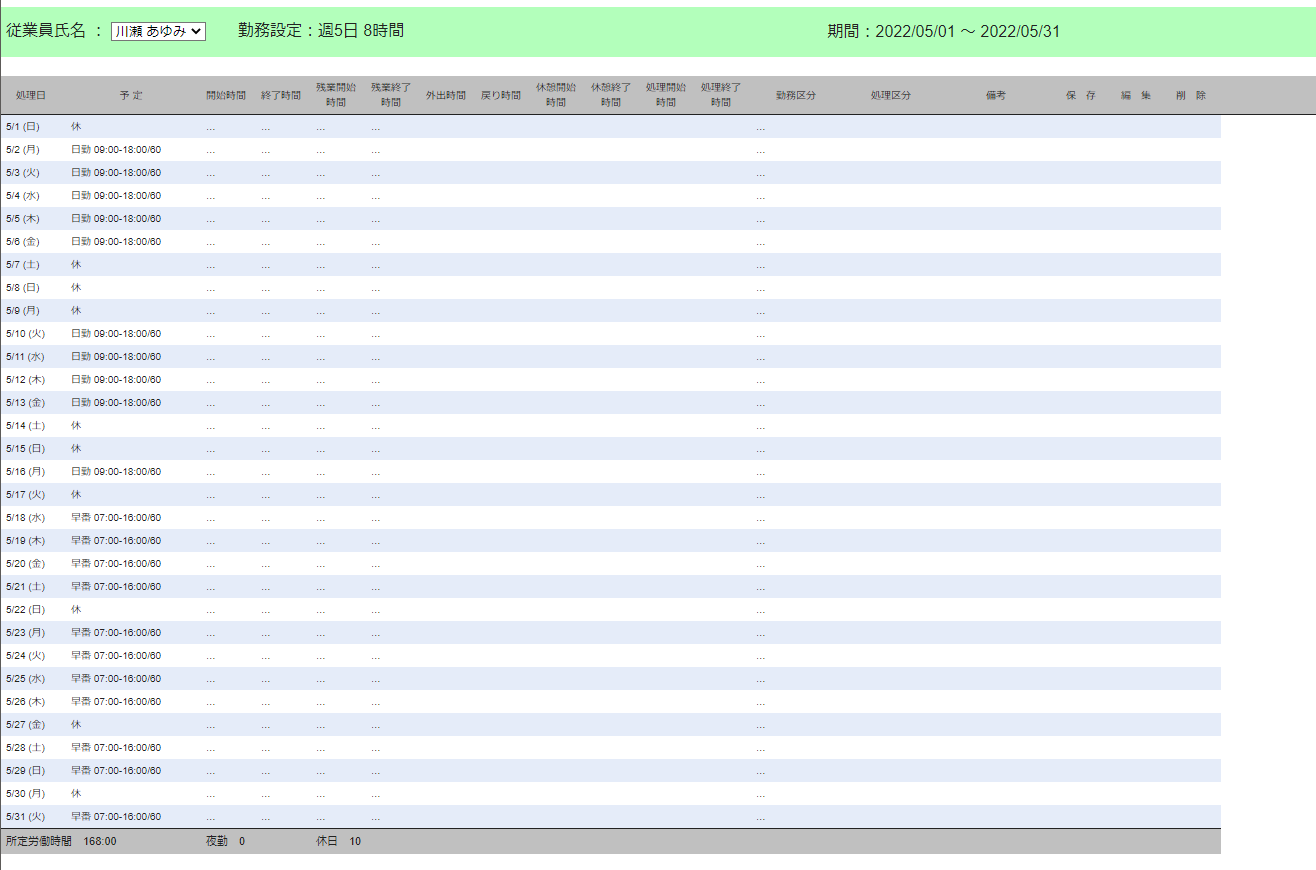Click the 保存 column header
This screenshot has width=1316, height=870.
(x=1080, y=96)
